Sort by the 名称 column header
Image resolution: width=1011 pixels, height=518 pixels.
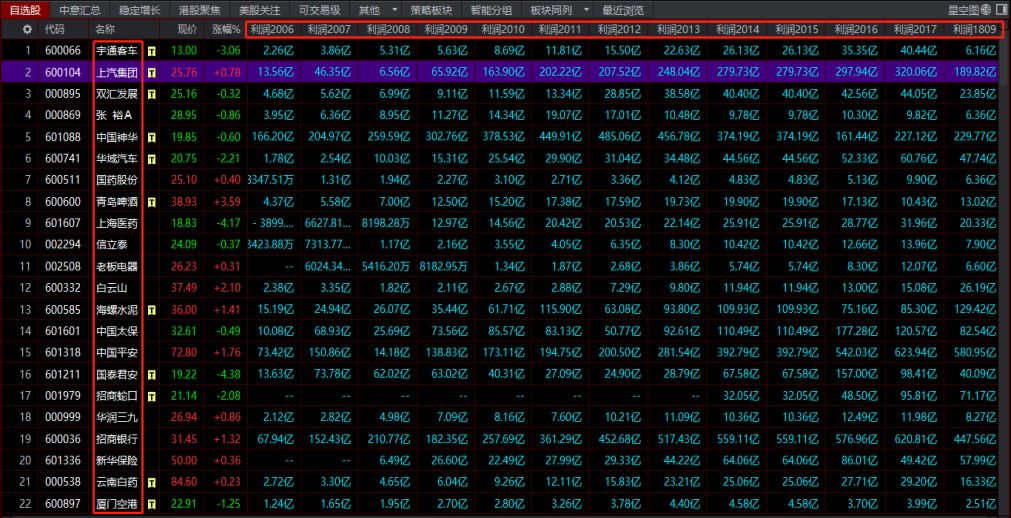click(105, 30)
